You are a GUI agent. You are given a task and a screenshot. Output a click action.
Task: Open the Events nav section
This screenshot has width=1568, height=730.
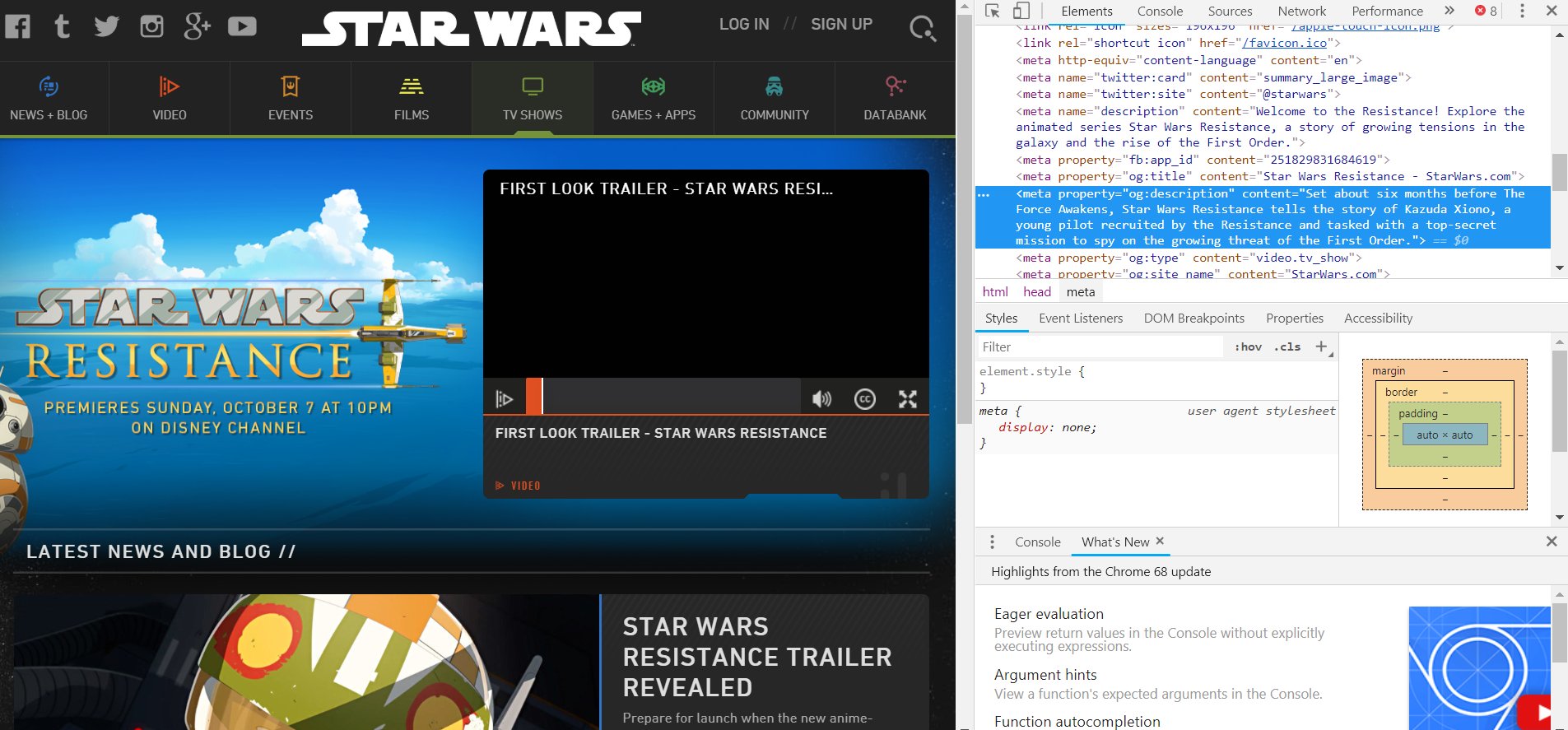[x=291, y=99]
